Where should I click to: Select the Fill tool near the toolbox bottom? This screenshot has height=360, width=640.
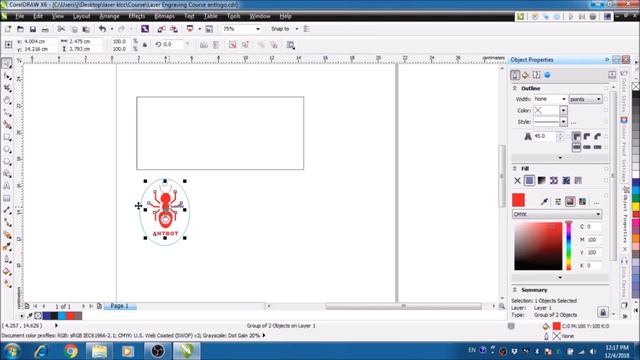pos(7,272)
